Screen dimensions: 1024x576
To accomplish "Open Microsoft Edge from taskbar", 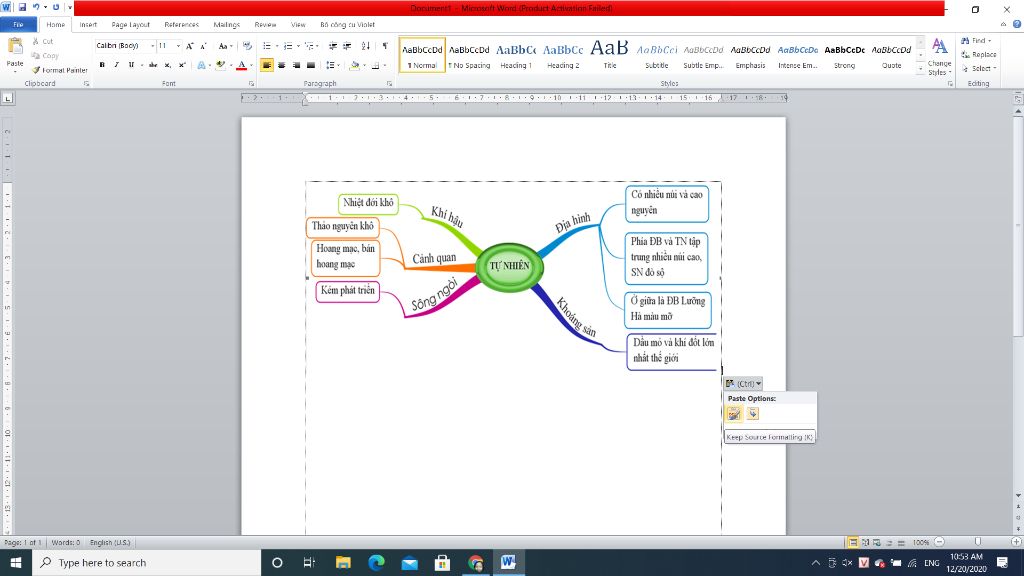I will tap(376, 562).
